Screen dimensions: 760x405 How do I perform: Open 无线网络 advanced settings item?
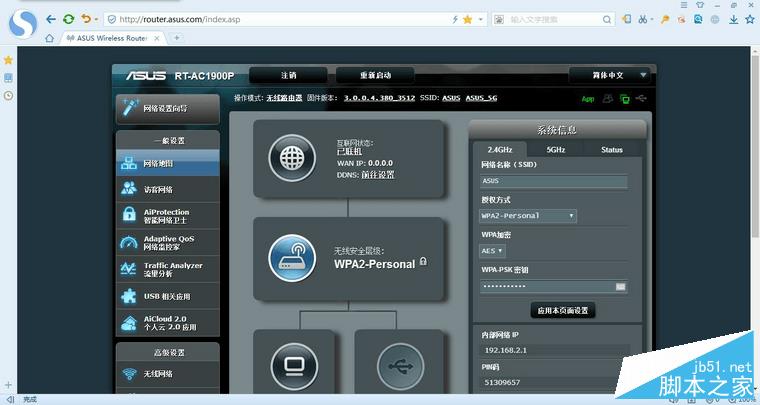coord(168,374)
